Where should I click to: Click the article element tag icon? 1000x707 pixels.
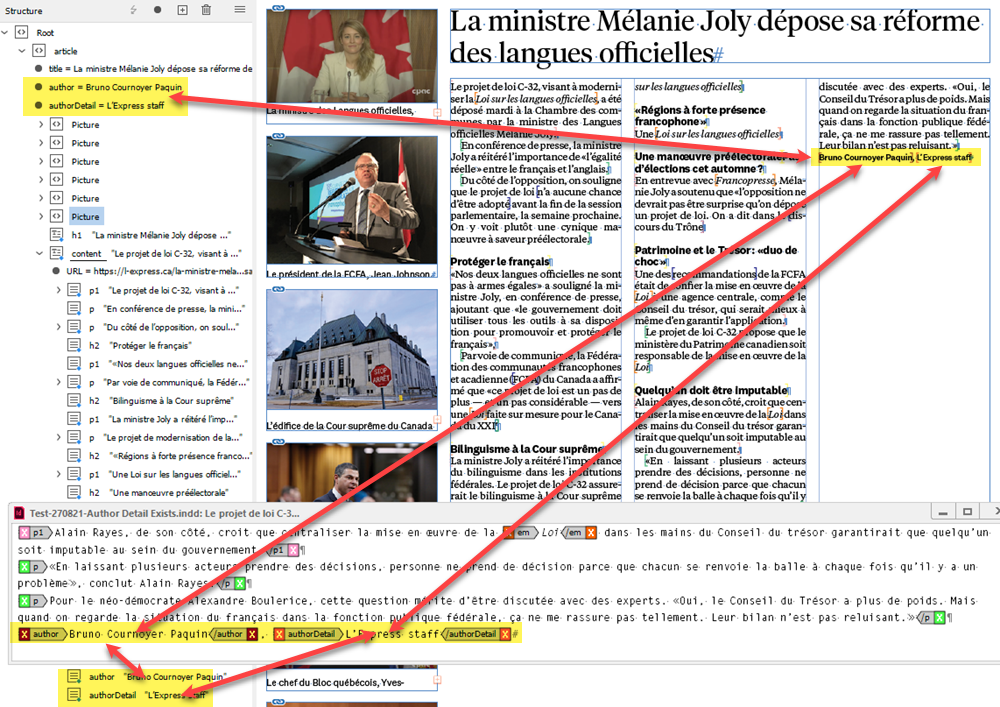pyautogui.click(x=39, y=50)
